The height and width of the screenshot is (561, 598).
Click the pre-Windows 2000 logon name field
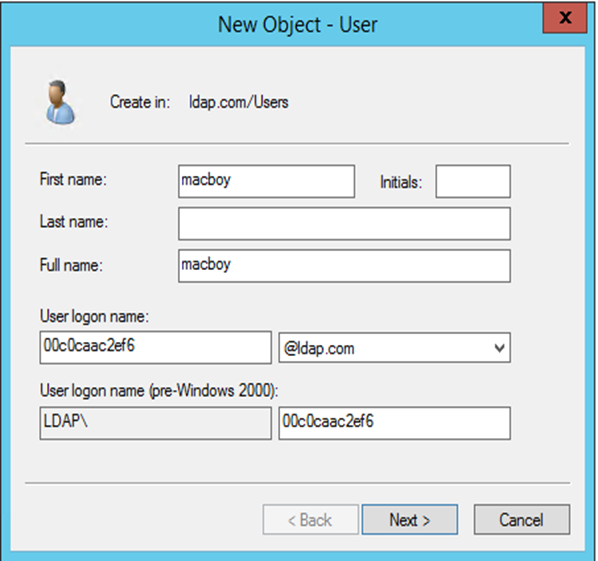(394, 423)
